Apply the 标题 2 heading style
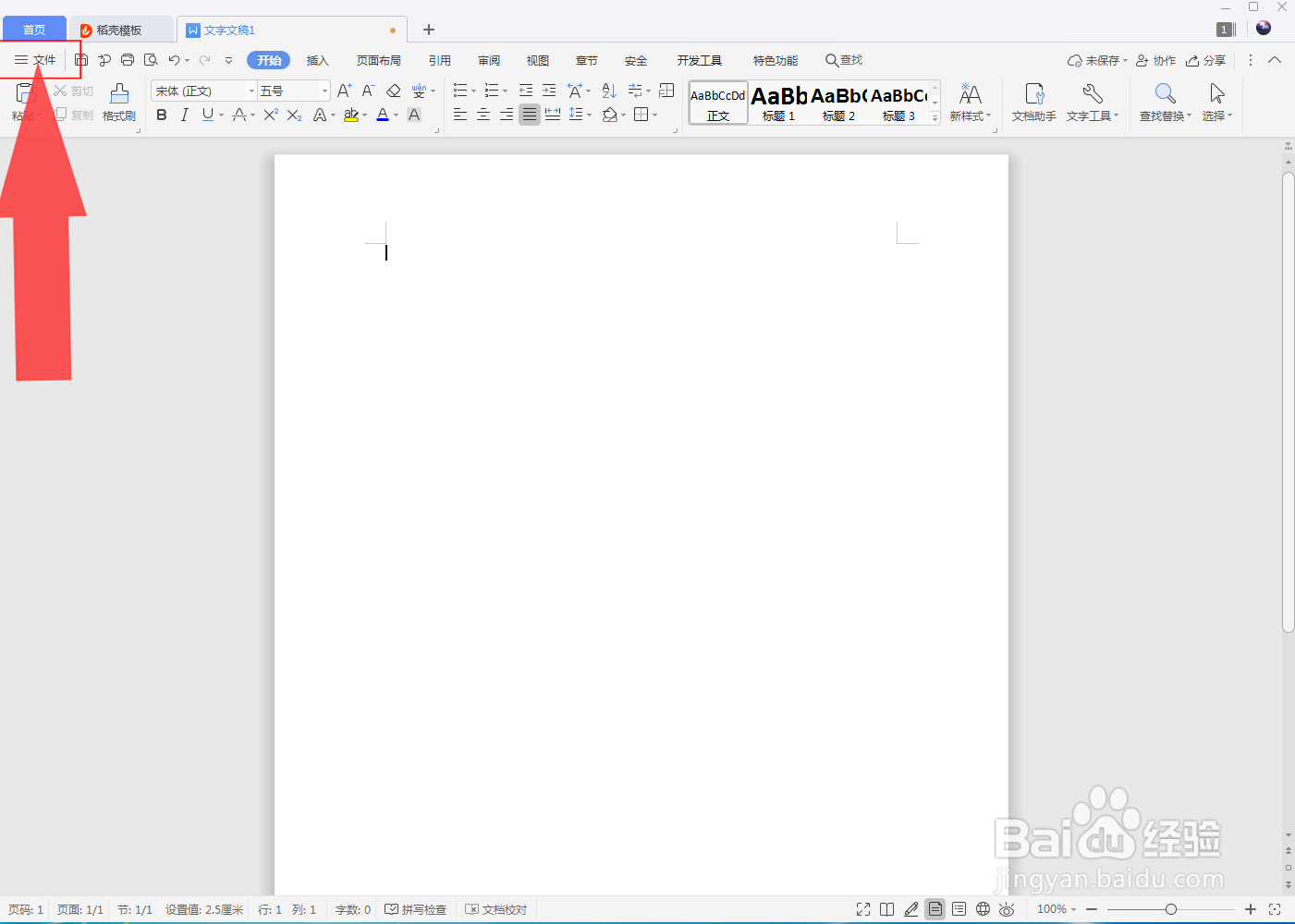 pos(838,103)
